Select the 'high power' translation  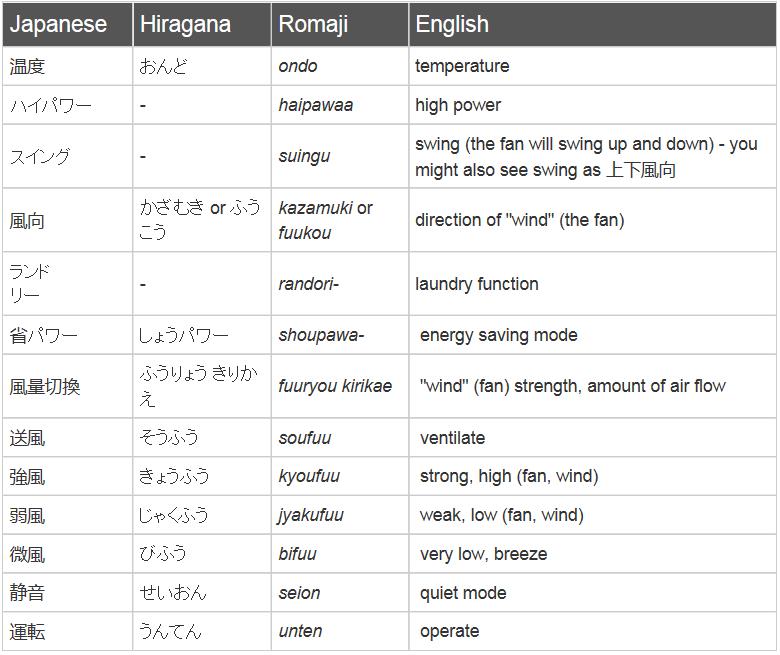click(458, 106)
